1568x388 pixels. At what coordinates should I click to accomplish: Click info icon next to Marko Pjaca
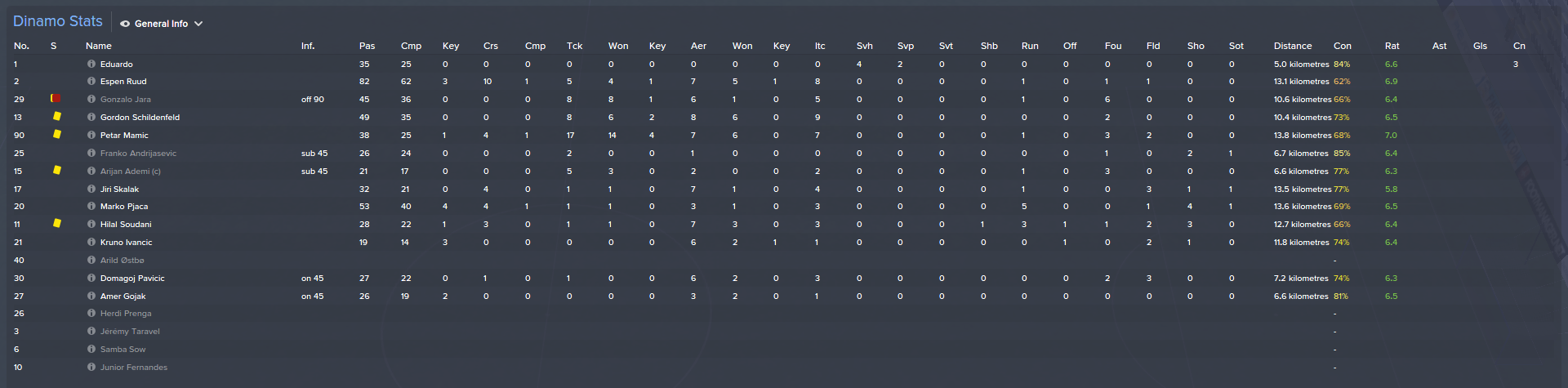[x=91, y=207]
